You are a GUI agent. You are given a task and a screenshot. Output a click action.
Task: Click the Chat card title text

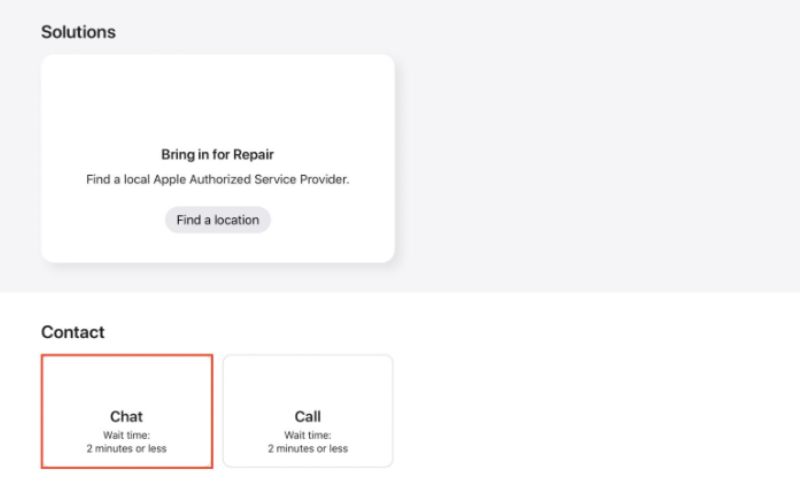[x=127, y=416]
